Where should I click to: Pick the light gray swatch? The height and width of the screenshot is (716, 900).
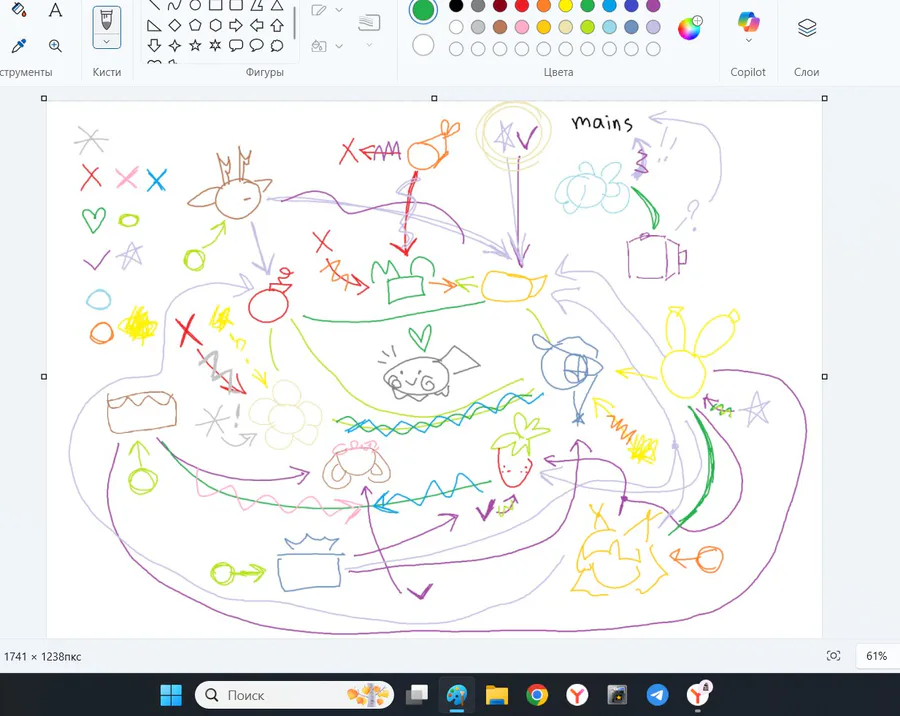tap(478, 27)
